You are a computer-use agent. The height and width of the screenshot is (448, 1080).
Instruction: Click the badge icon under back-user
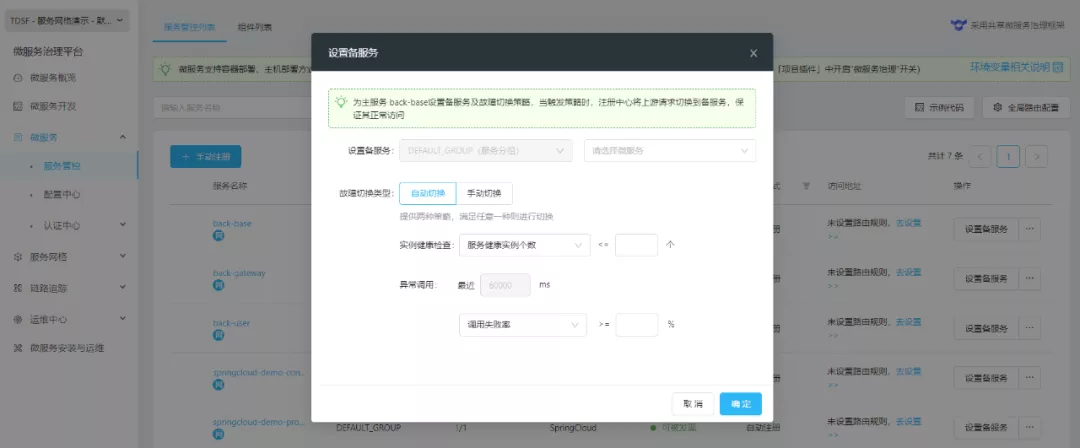pyautogui.click(x=218, y=335)
